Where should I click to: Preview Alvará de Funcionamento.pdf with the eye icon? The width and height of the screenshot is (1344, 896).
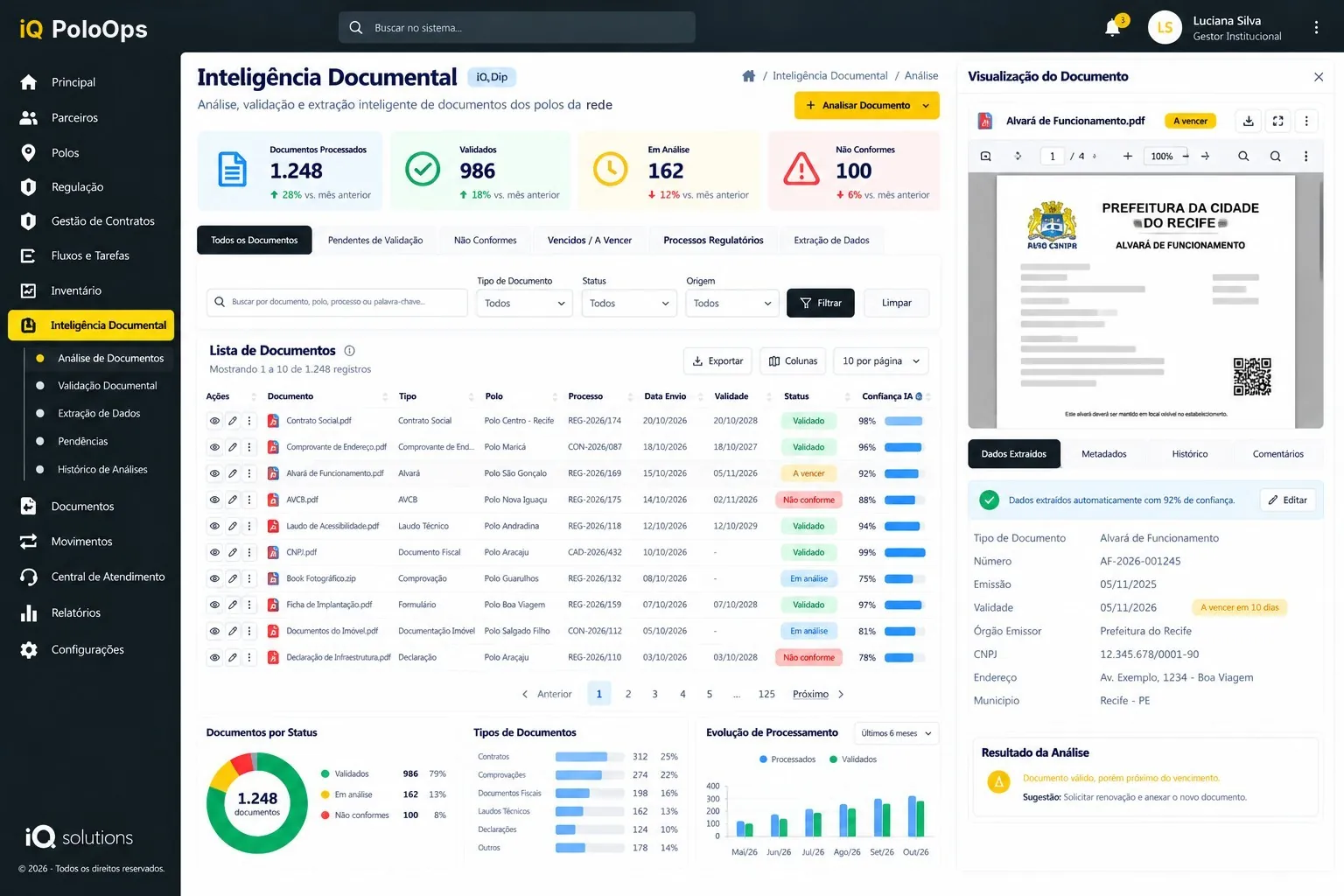coord(214,473)
